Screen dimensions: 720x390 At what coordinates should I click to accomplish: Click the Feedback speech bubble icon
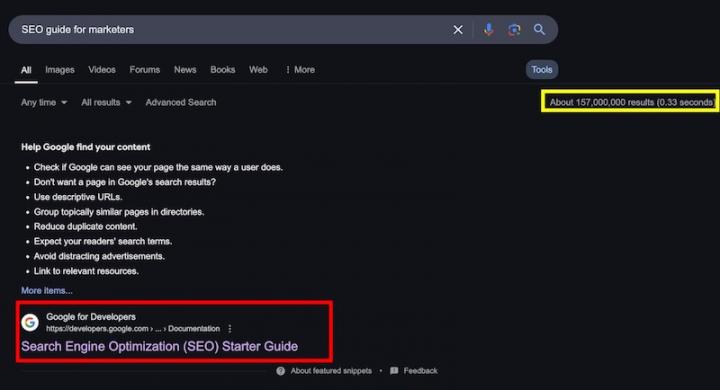coord(394,371)
